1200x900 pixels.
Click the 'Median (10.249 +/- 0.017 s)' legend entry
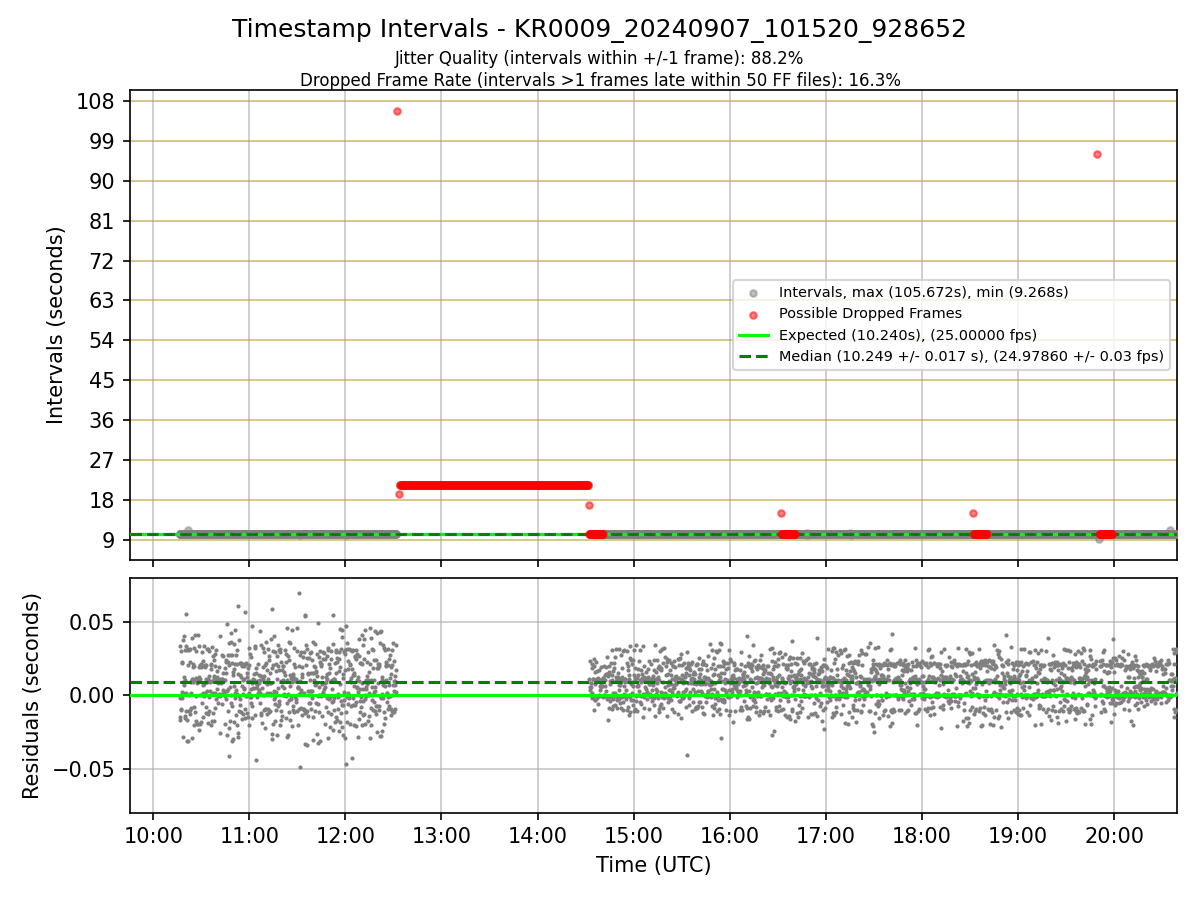click(971, 356)
